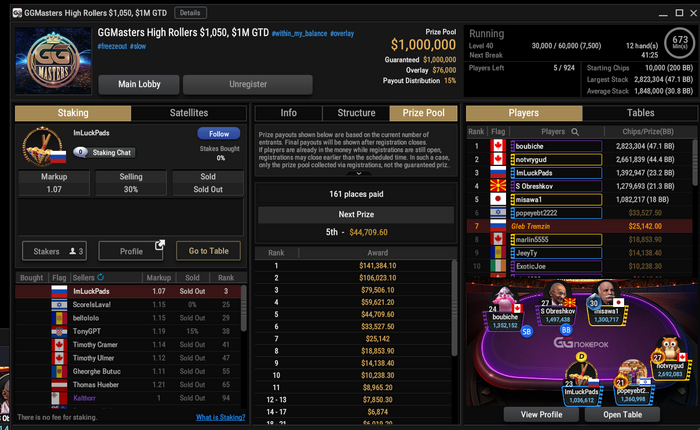Click the Stakers person icon

coord(72,251)
